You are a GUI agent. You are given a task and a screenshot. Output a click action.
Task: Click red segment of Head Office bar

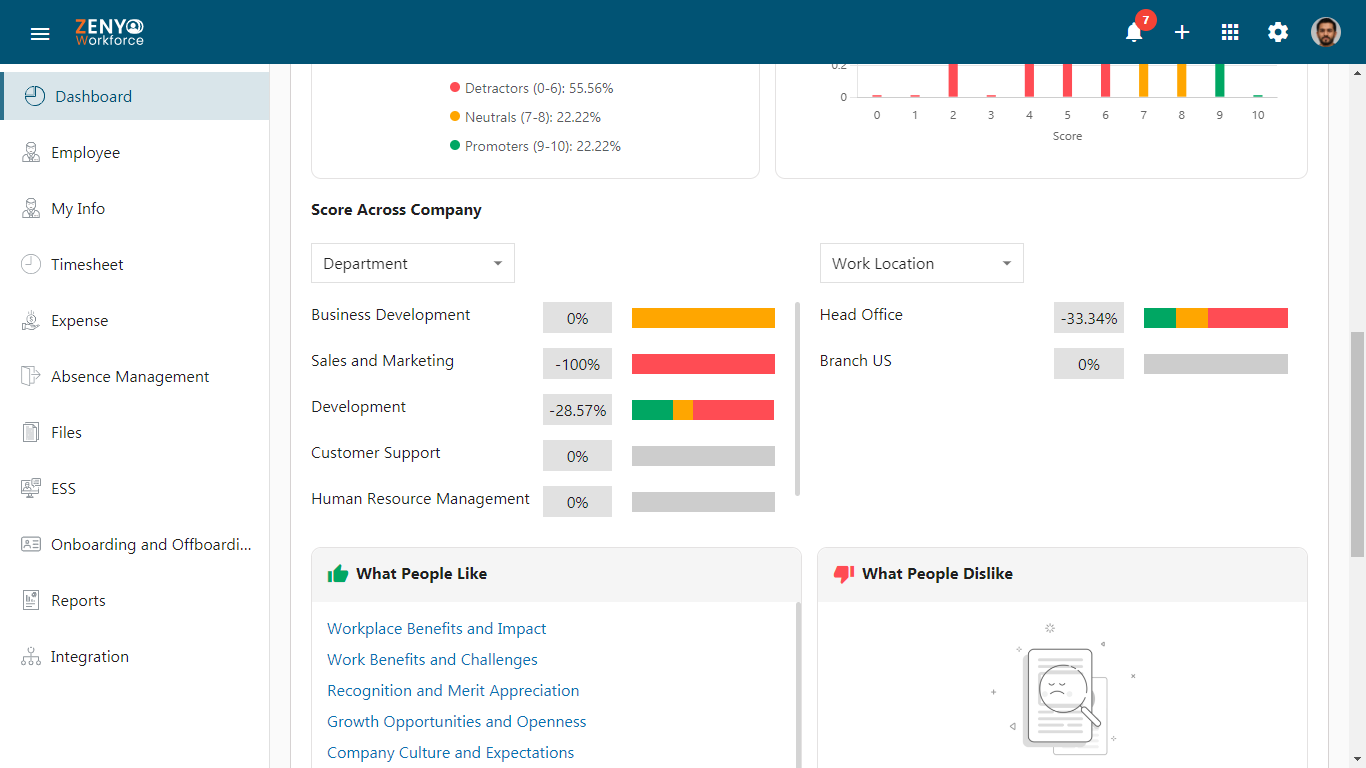(x=1248, y=318)
